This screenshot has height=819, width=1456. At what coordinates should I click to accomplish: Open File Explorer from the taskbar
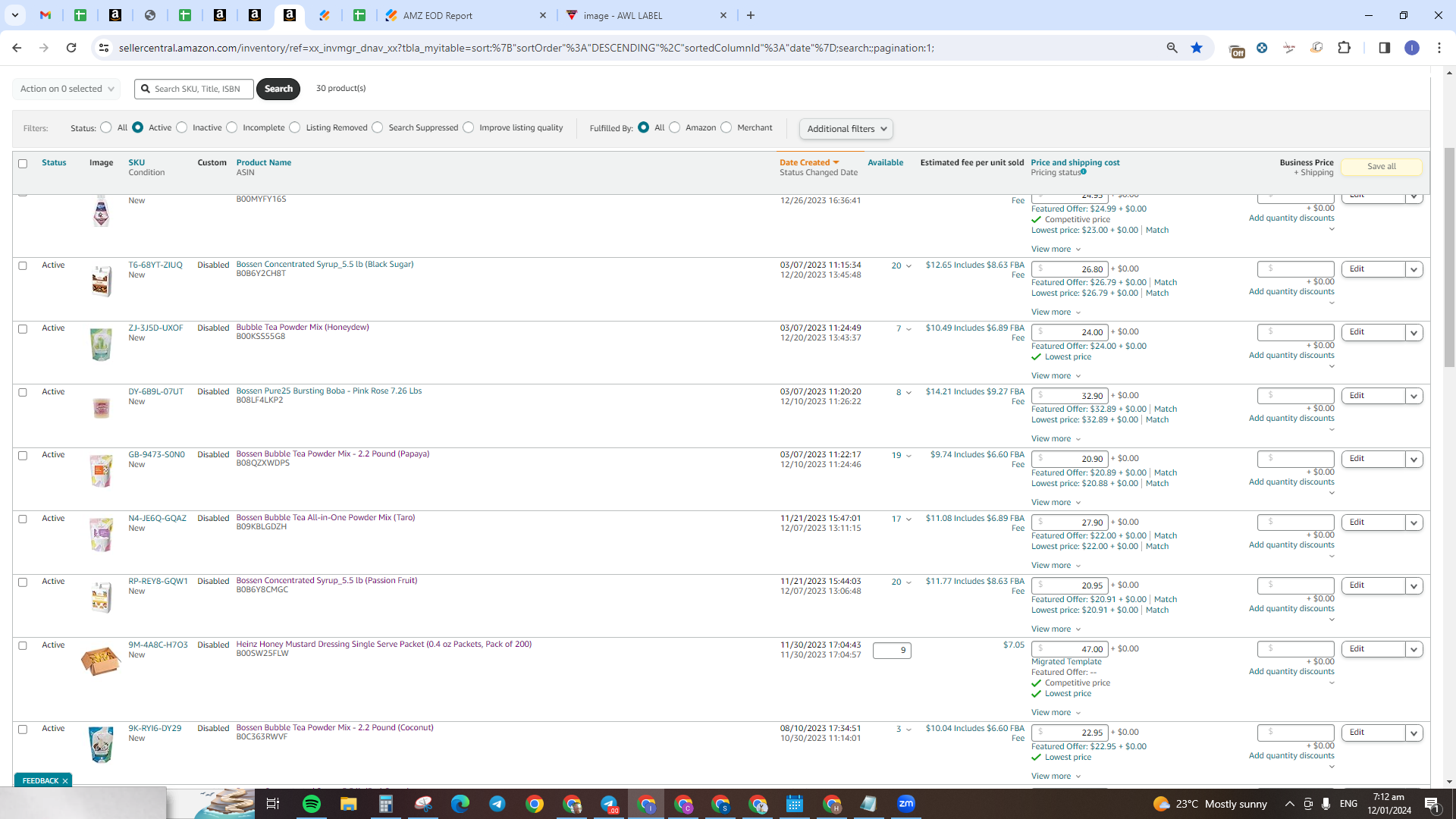[348, 804]
